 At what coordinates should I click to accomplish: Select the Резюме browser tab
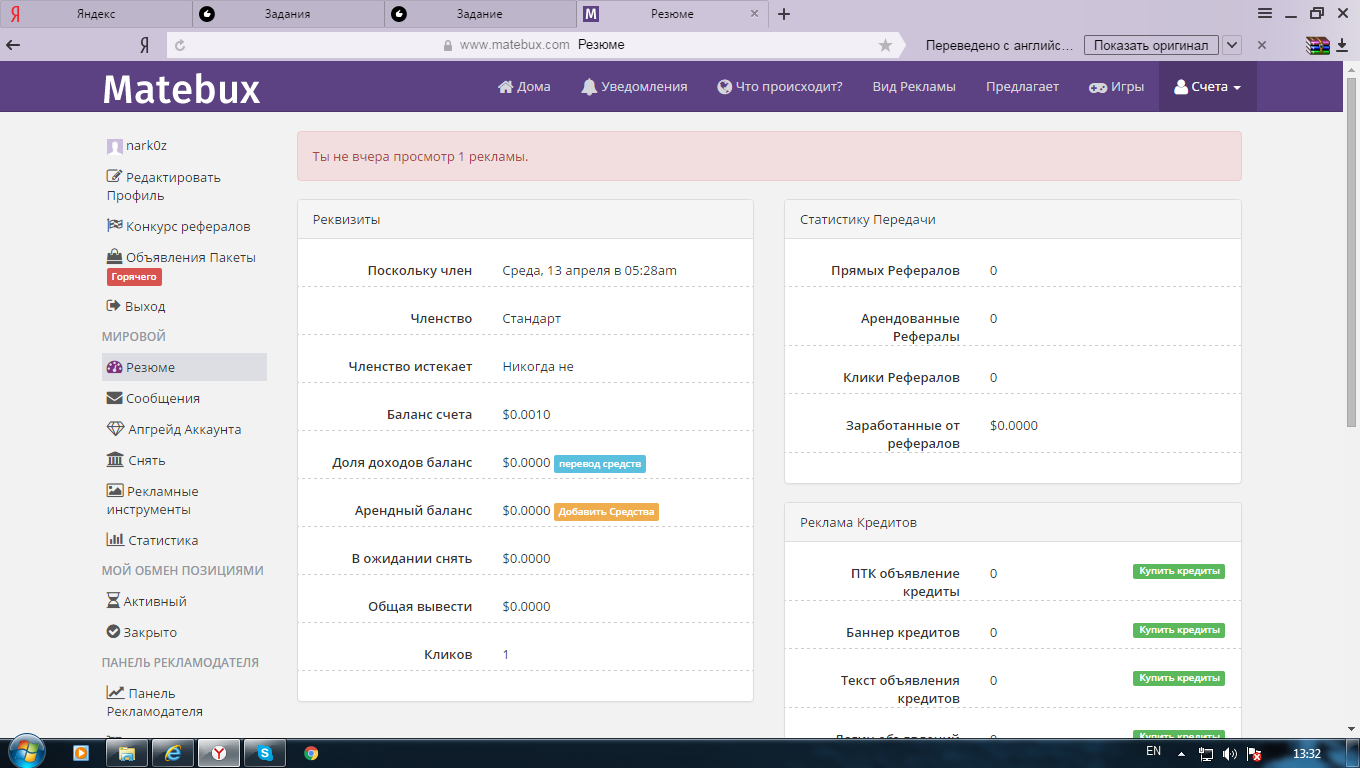tap(672, 14)
